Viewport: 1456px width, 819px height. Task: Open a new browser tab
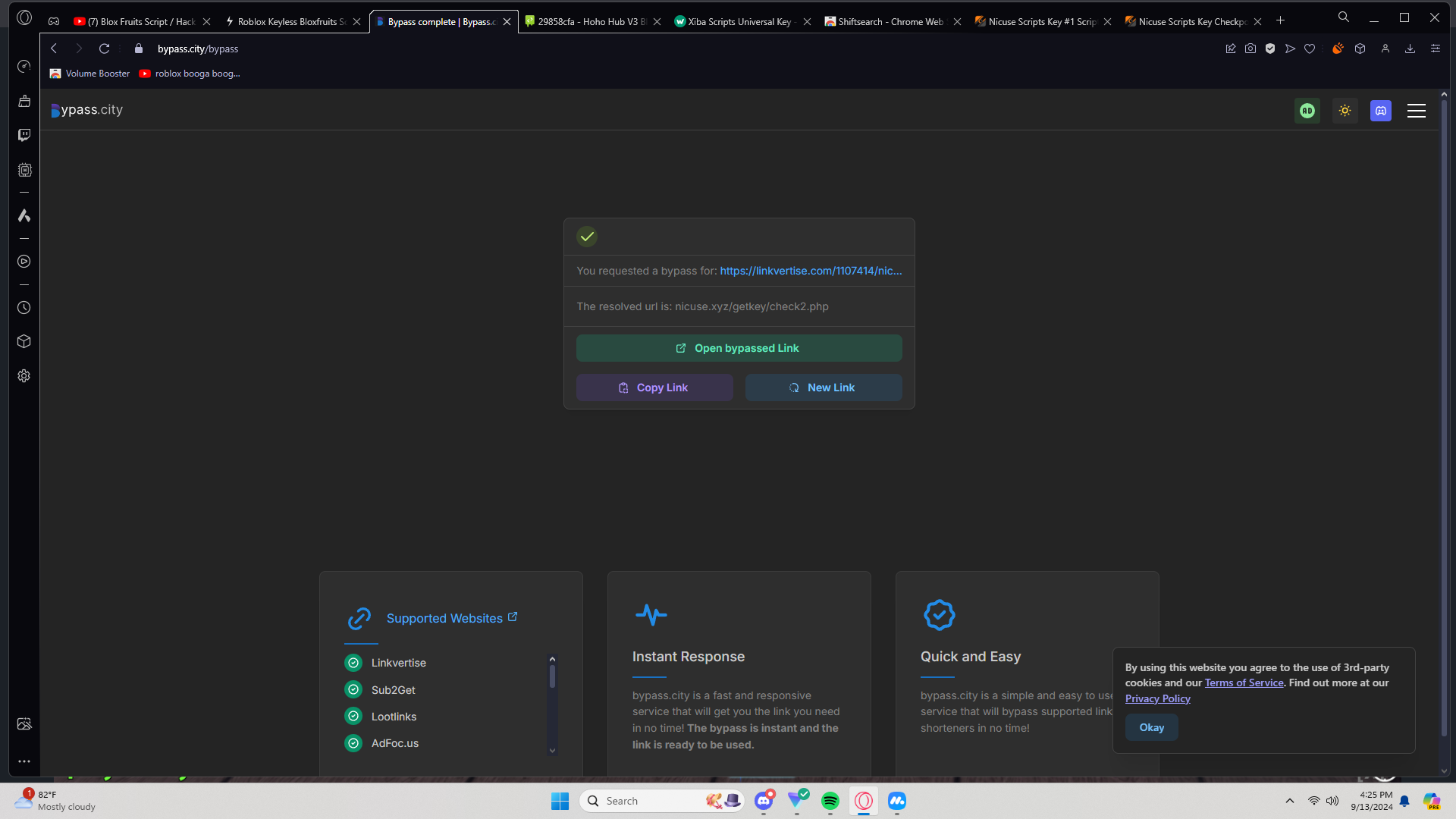[1281, 20]
